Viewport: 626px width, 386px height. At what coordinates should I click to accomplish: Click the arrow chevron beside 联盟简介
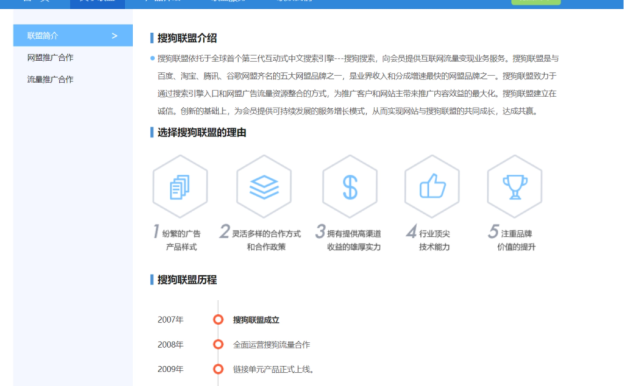click(115, 36)
